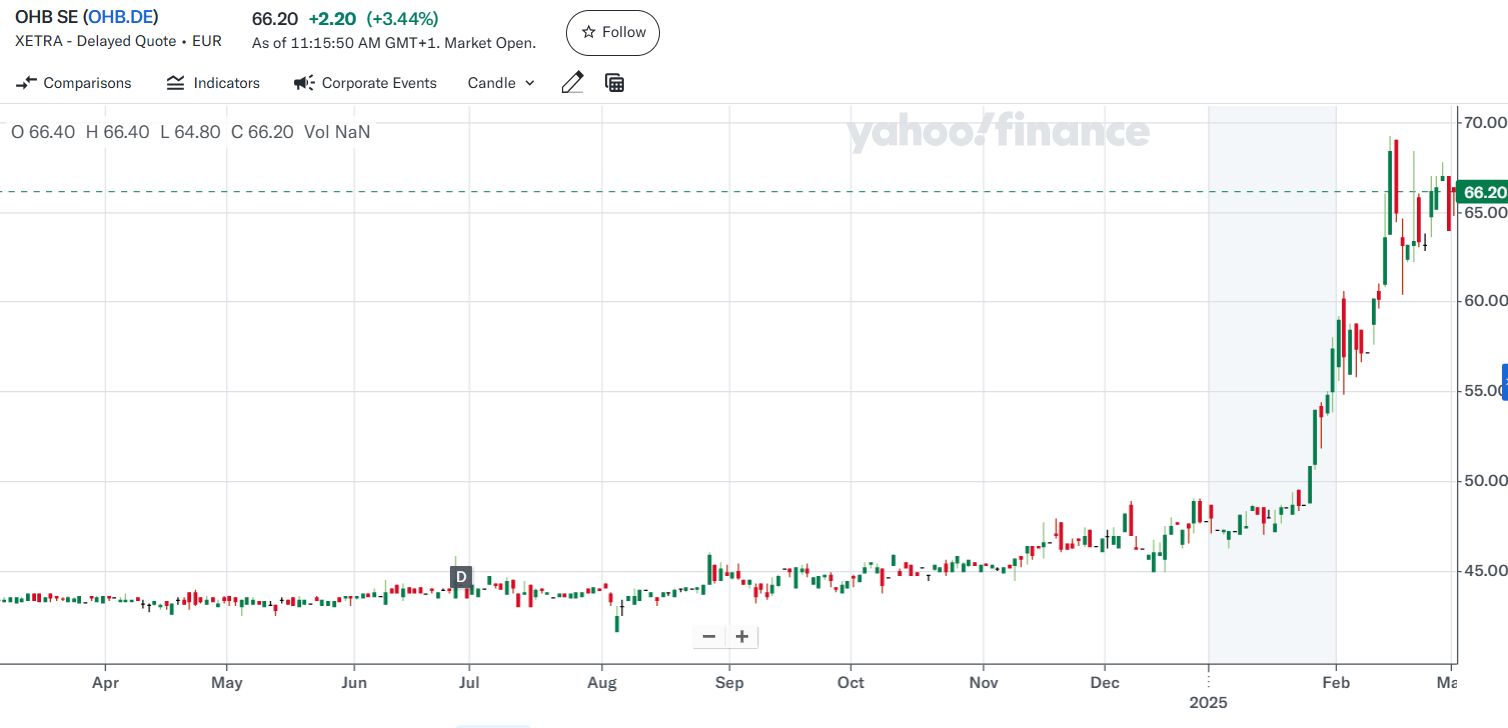Click the +2.20 price change value
The width and height of the screenshot is (1508, 728).
click(333, 19)
